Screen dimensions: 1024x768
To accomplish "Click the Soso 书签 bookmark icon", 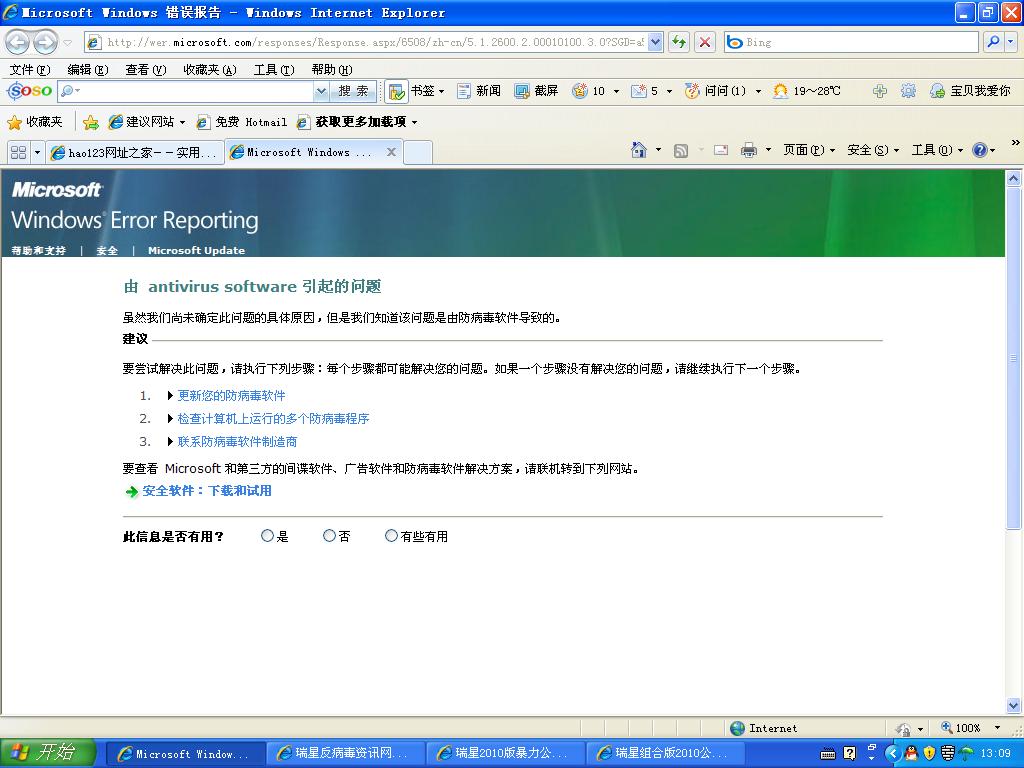I will click(396, 91).
